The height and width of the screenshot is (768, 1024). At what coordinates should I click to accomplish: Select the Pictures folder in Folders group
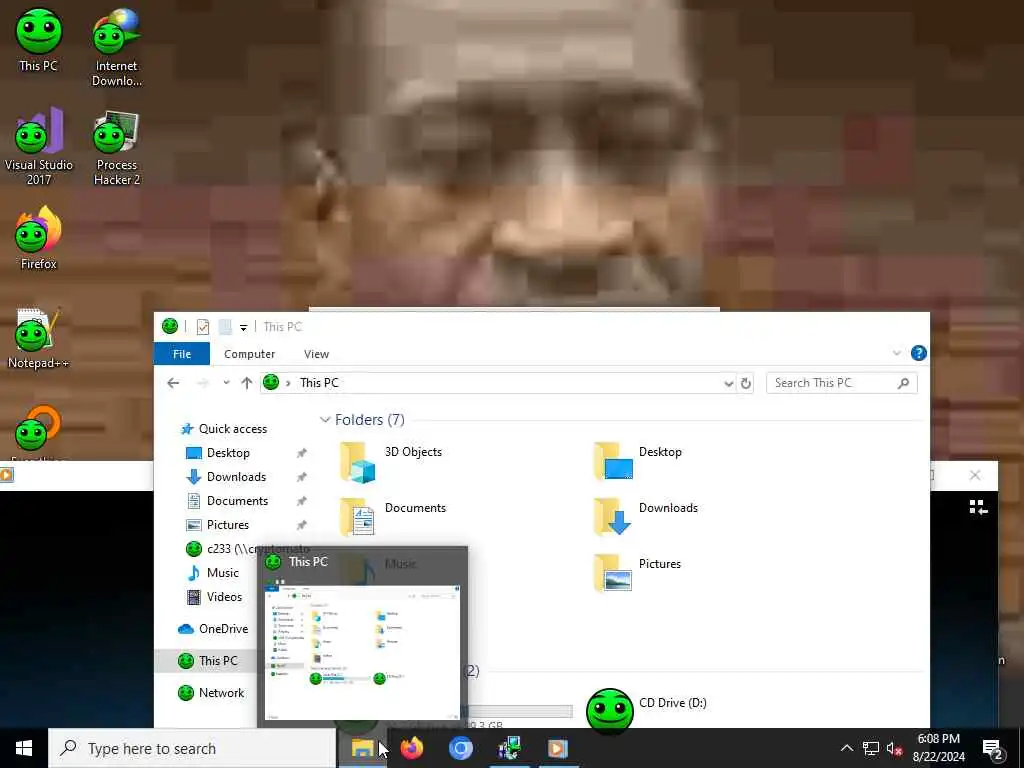point(637,573)
